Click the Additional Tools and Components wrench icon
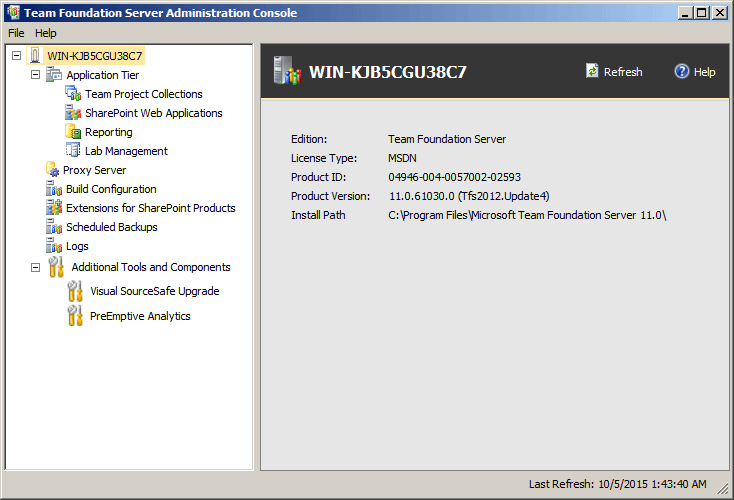The image size is (734, 500). [56, 267]
